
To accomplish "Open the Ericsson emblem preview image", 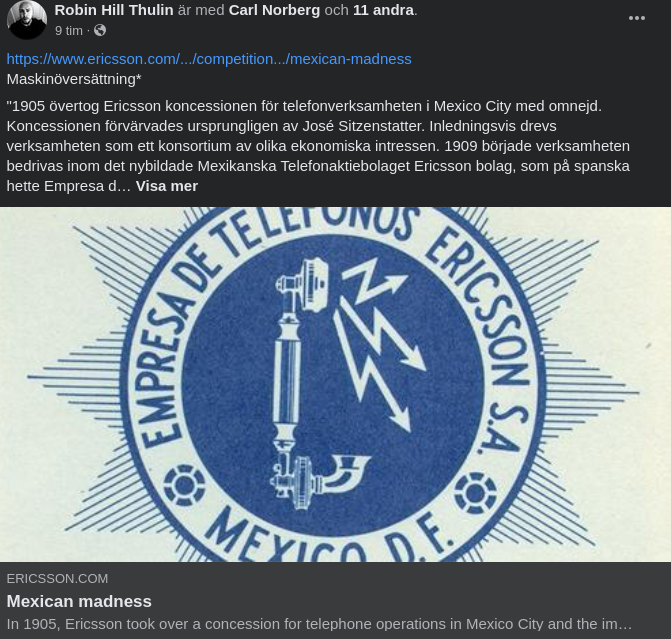I will 336,384.
